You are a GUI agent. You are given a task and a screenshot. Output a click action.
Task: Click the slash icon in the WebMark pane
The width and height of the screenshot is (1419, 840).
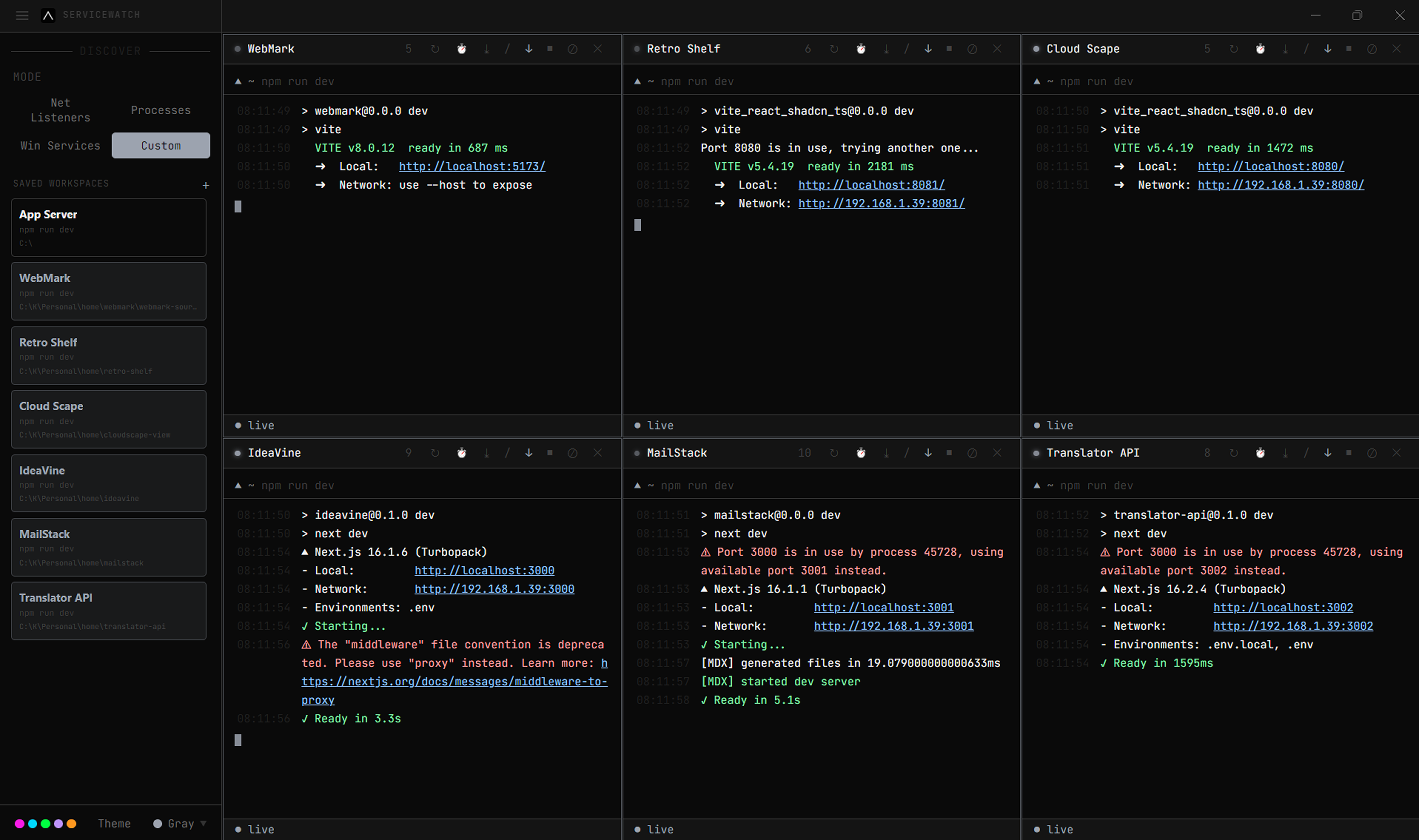pyautogui.click(x=507, y=49)
